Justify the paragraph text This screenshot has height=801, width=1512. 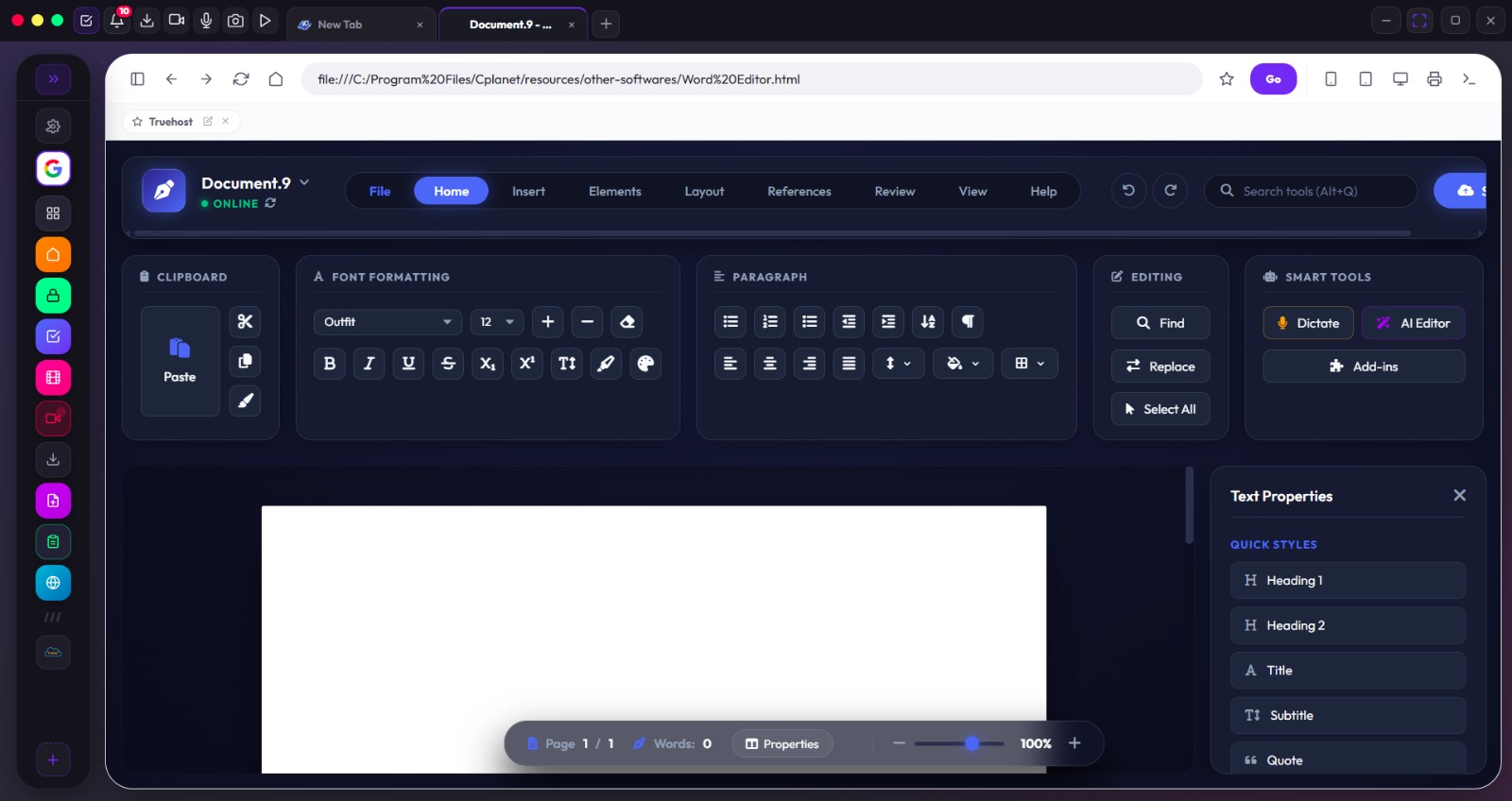point(849,364)
